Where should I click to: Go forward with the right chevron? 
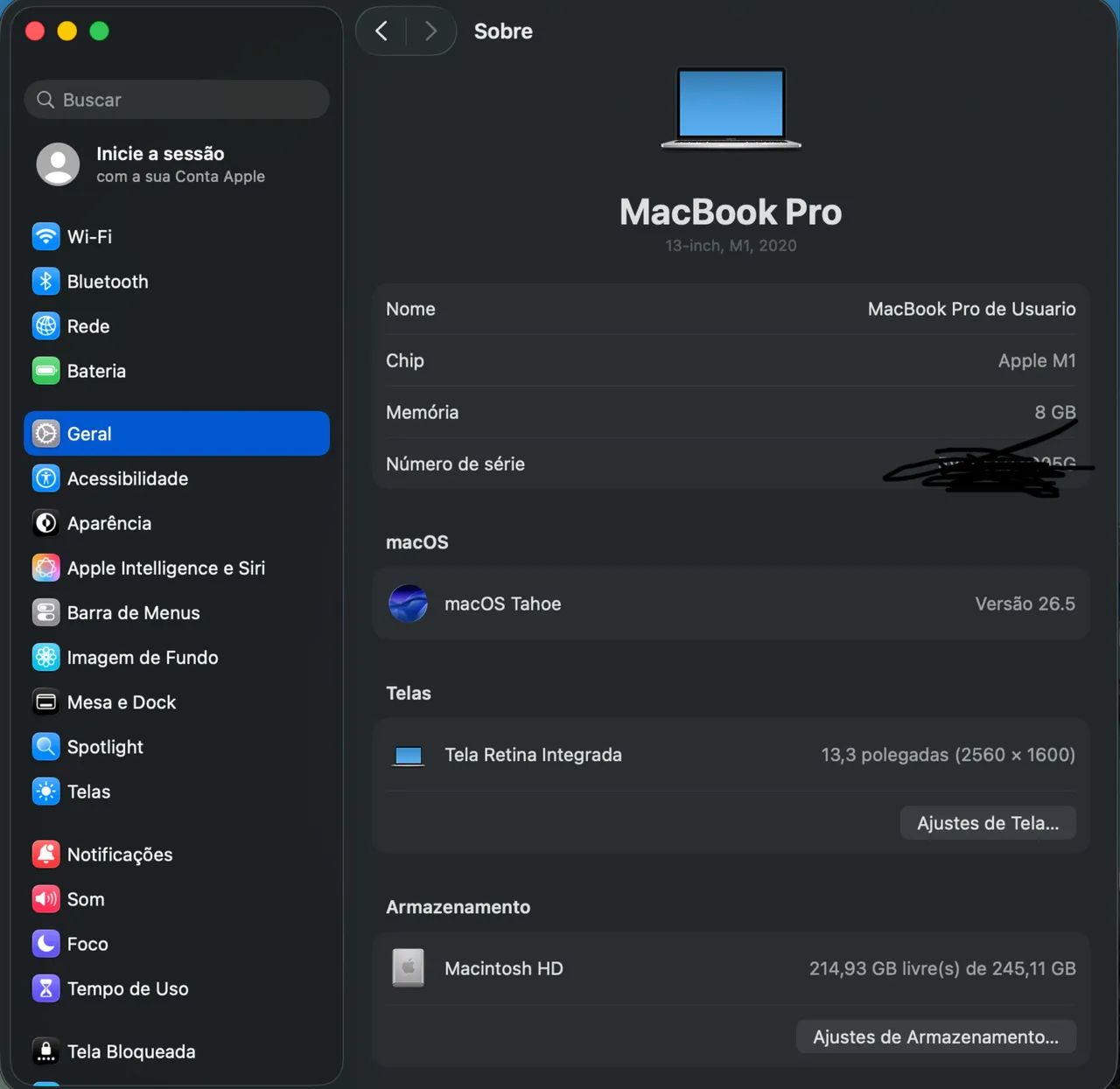430,31
